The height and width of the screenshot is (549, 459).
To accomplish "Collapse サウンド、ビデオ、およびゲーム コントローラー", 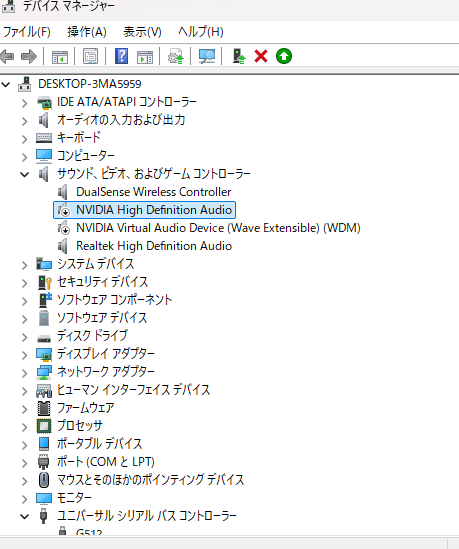I will pyautogui.click(x=25, y=174).
